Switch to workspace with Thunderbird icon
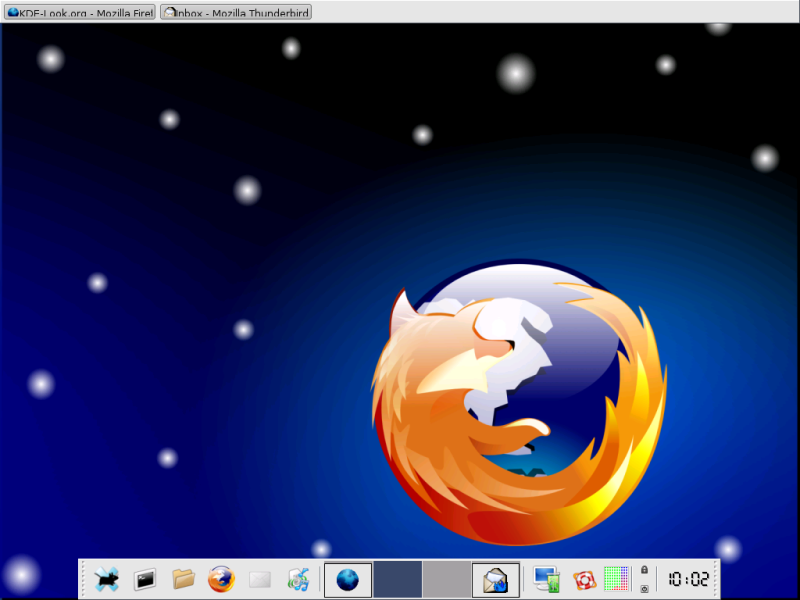The width and height of the screenshot is (800, 600). pyautogui.click(x=495, y=580)
